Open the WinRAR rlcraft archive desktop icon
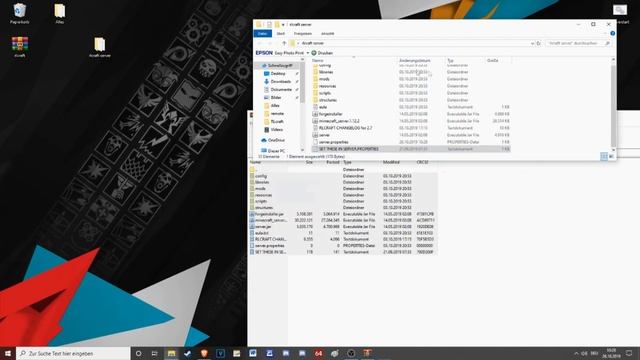This screenshot has height=360, width=640. coord(20,47)
